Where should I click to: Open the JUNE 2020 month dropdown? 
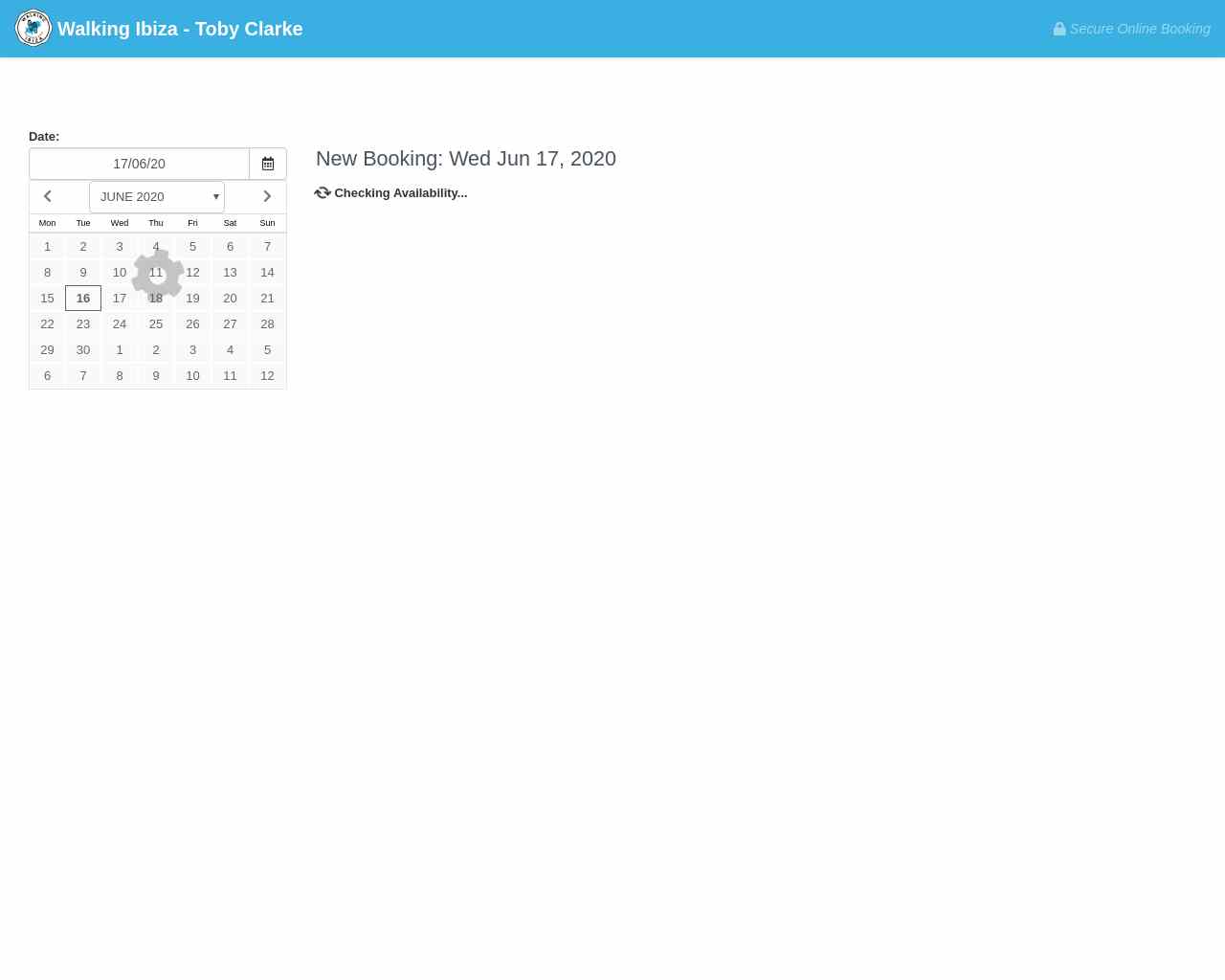click(x=157, y=197)
